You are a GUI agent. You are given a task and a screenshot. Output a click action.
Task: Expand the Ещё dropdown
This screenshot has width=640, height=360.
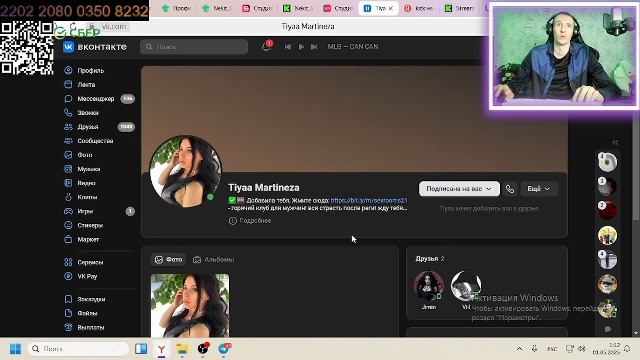click(539, 189)
